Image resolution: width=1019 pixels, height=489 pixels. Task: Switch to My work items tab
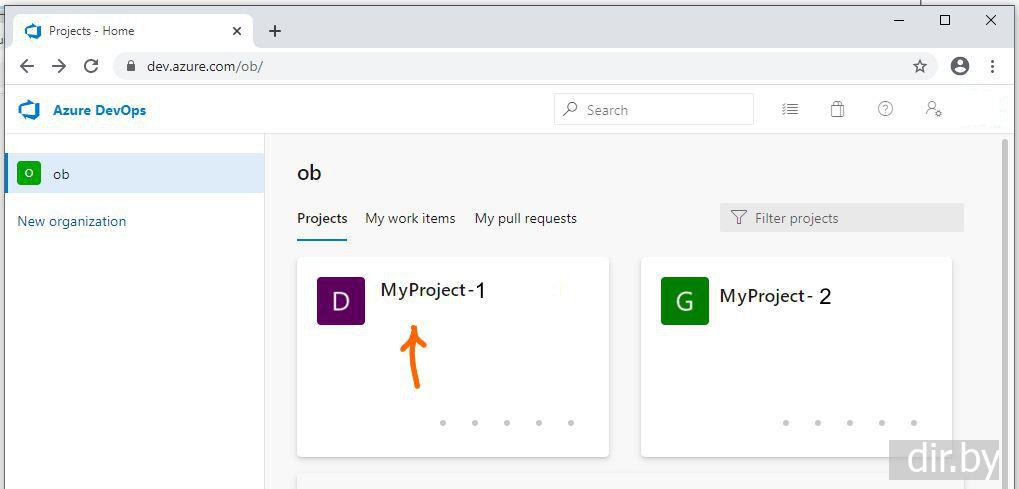[410, 218]
